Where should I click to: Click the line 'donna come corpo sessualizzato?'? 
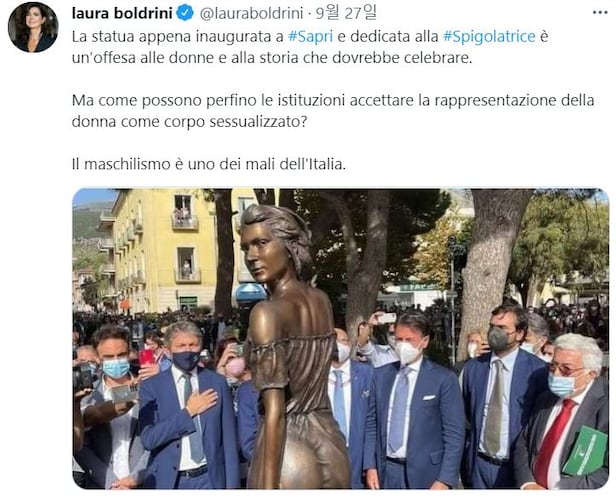(189, 121)
